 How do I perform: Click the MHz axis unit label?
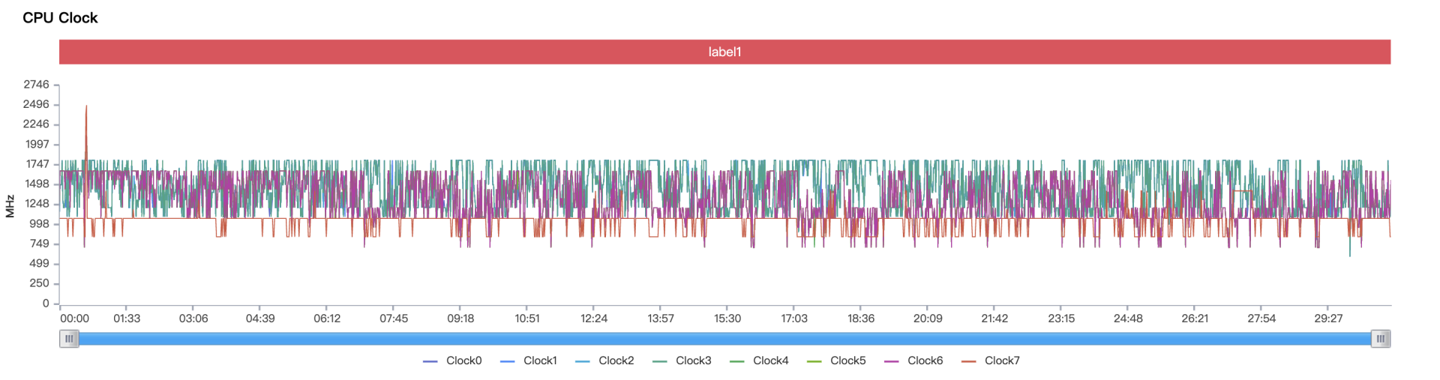[9, 206]
